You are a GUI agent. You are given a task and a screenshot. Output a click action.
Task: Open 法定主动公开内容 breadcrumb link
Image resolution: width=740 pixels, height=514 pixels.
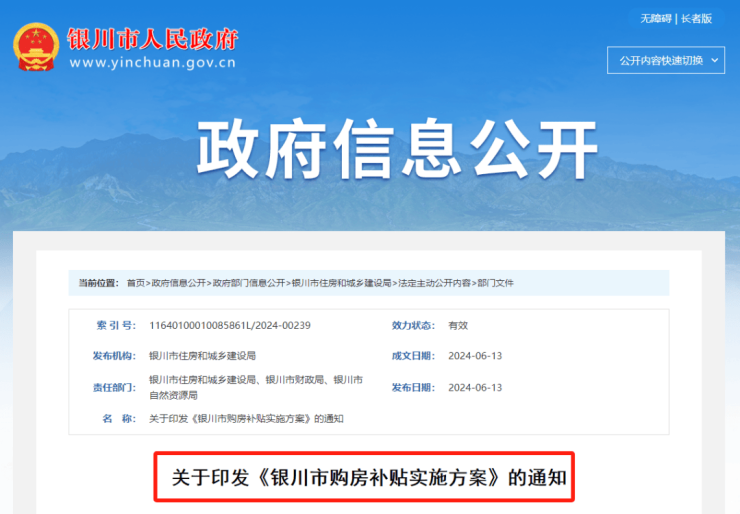click(x=434, y=283)
